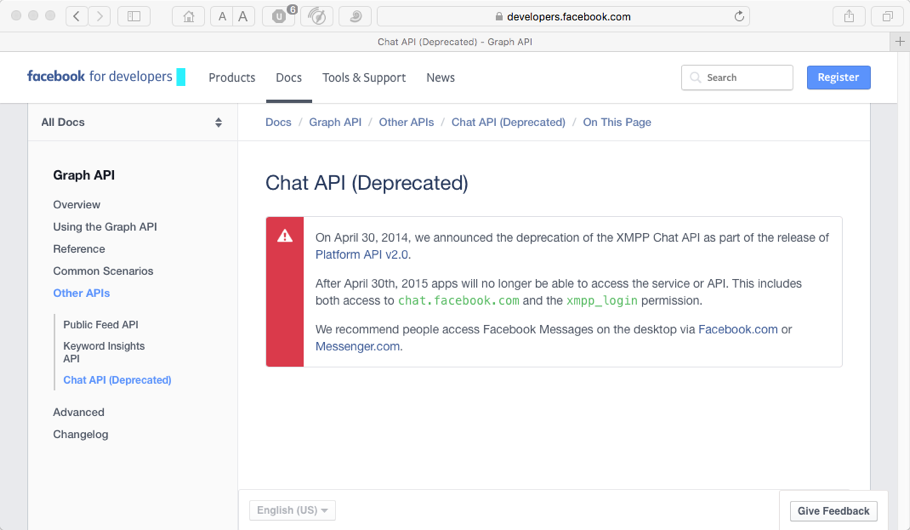Open the uBlock extension icon with badge
Screen dimensions: 910x530
tap(280, 16)
